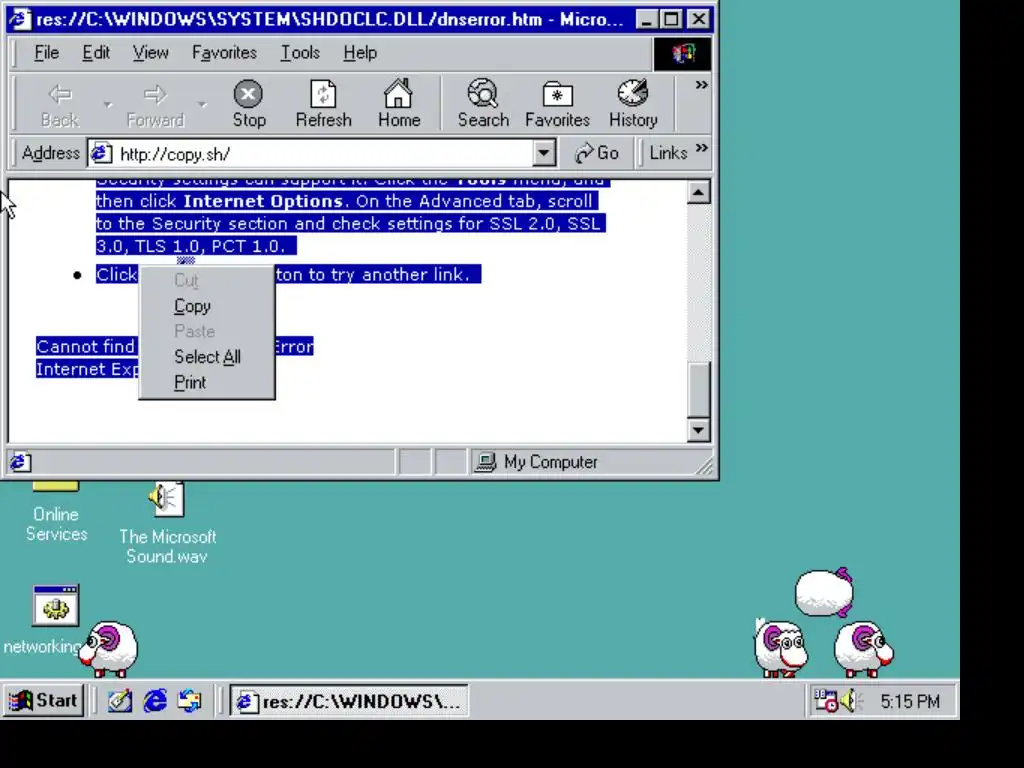
Task: Expand the Links bar chevron
Action: pos(701,148)
